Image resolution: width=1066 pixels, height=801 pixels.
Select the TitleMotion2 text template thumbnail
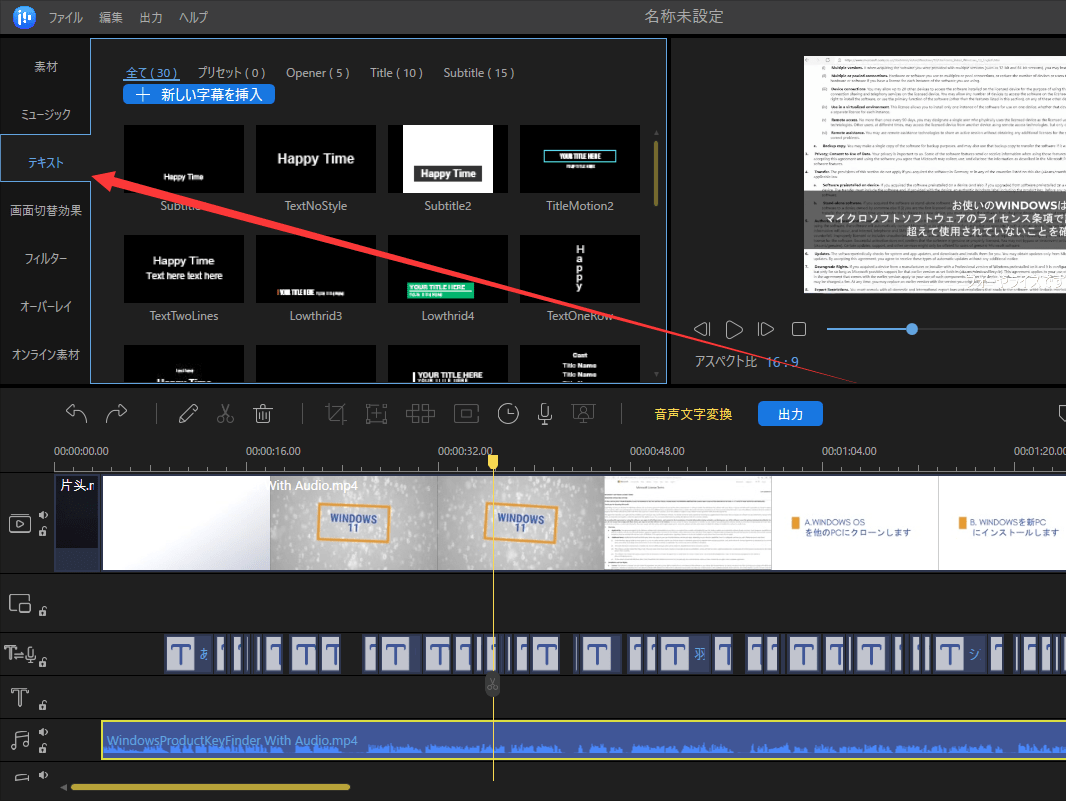pyautogui.click(x=580, y=159)
